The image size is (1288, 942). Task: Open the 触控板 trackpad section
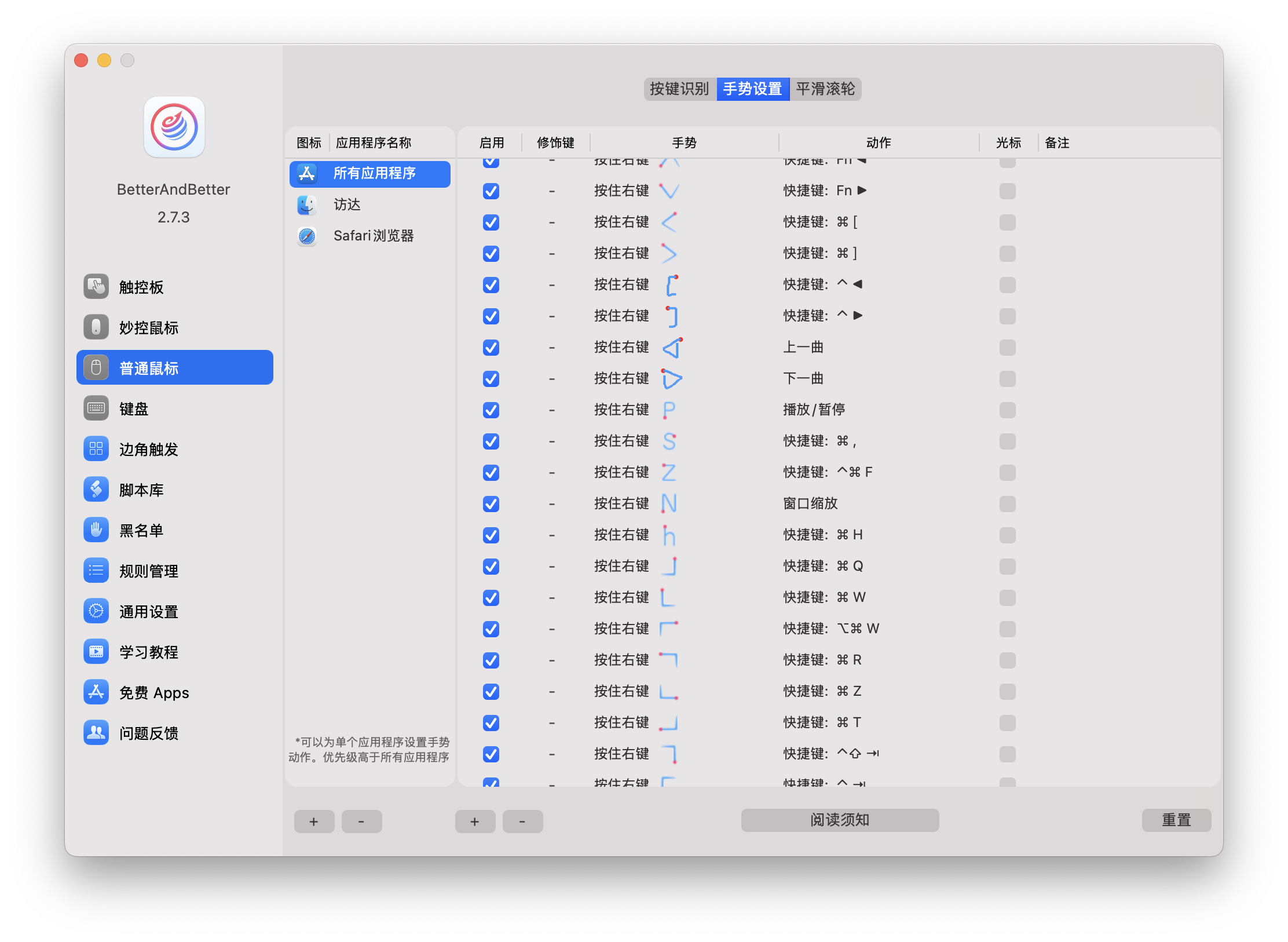(x=141, y=287)
